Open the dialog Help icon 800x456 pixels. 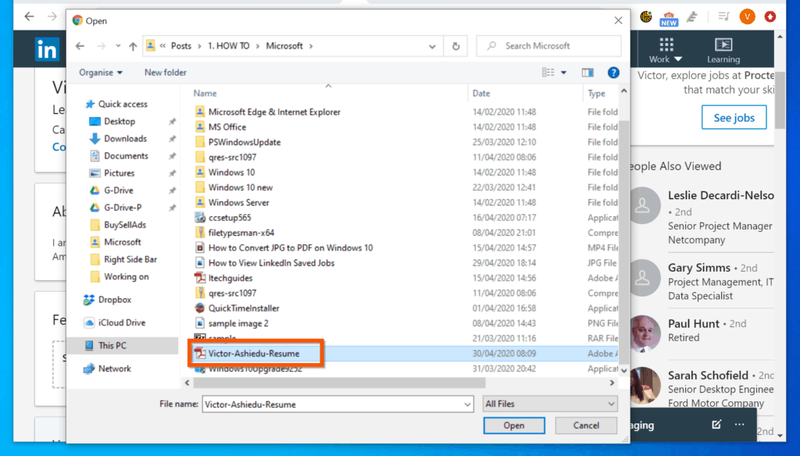(613, 72)
